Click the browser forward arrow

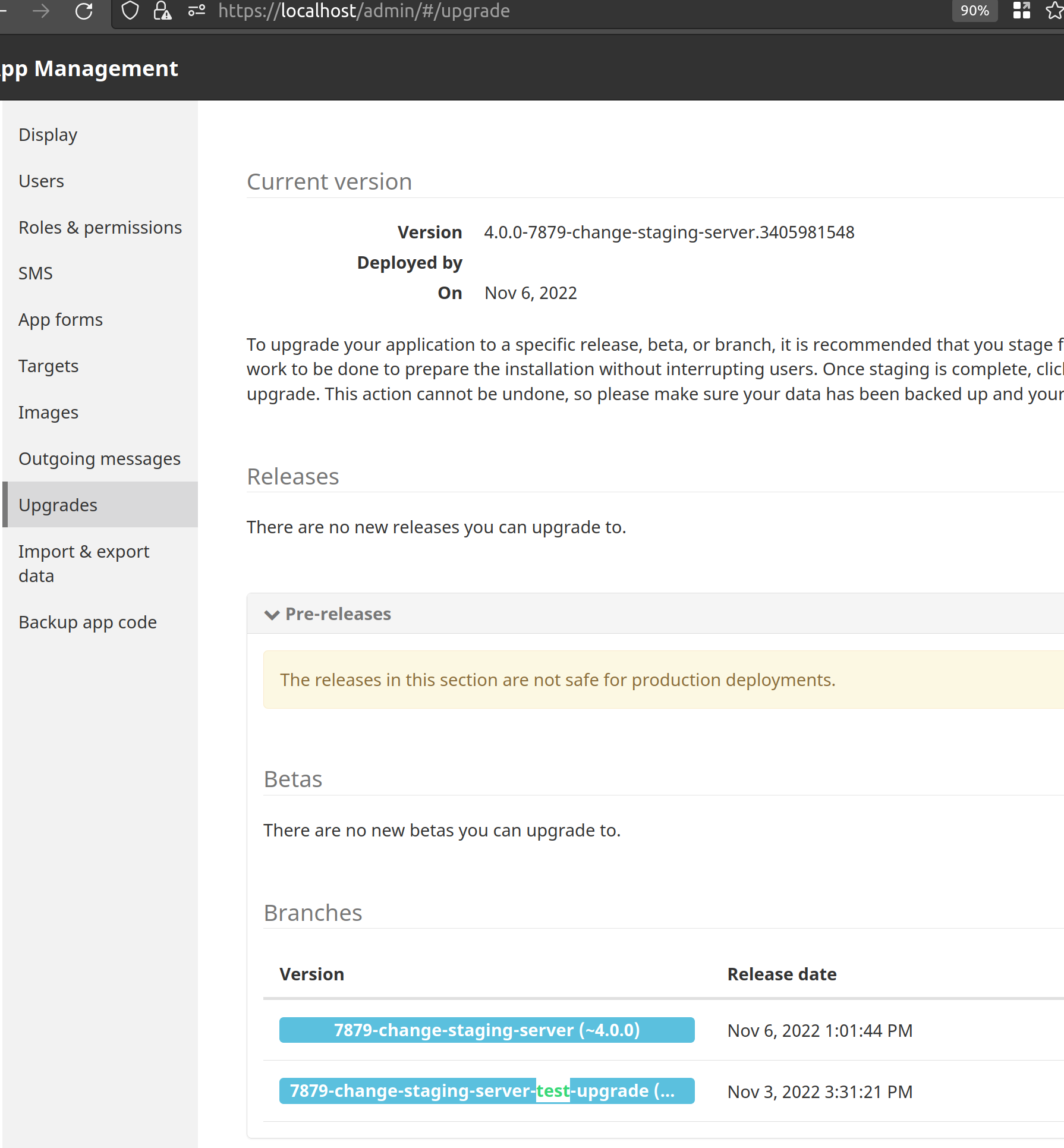point(40,11)
